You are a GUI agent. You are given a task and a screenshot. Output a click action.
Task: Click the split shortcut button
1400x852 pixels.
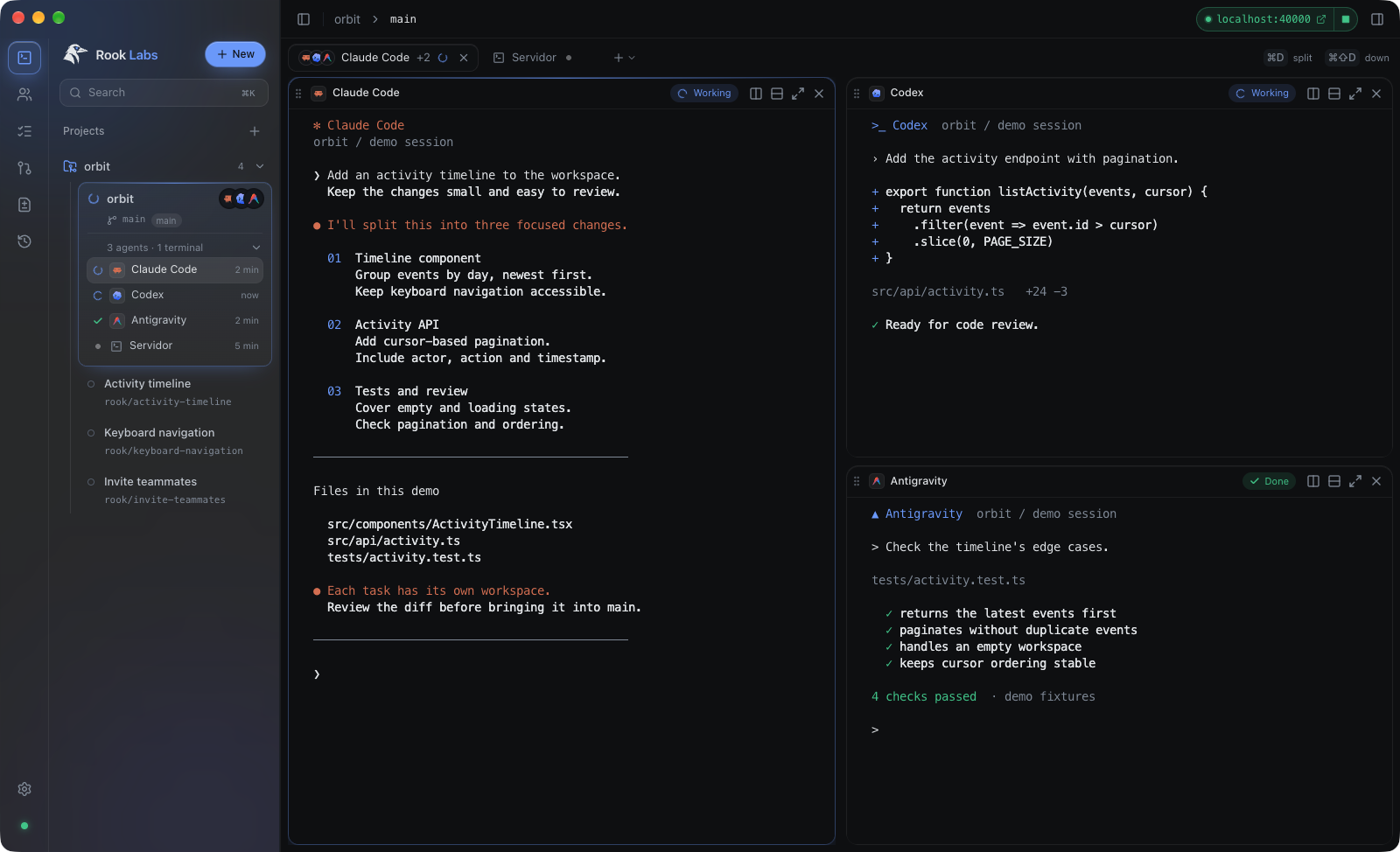tap(1289, 58)
